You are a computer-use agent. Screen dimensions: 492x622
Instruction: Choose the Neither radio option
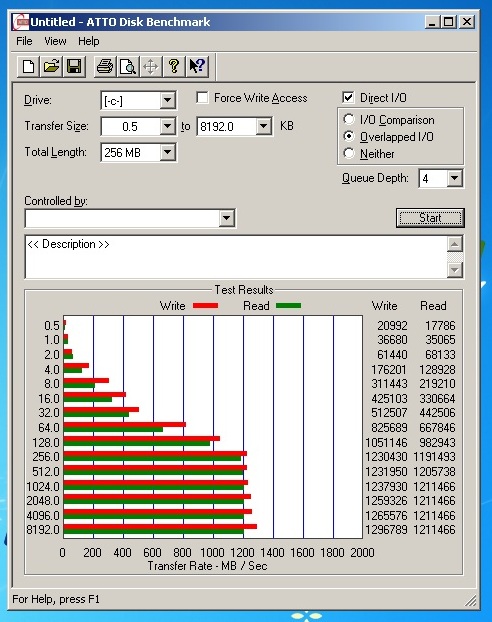pos(349,153)
